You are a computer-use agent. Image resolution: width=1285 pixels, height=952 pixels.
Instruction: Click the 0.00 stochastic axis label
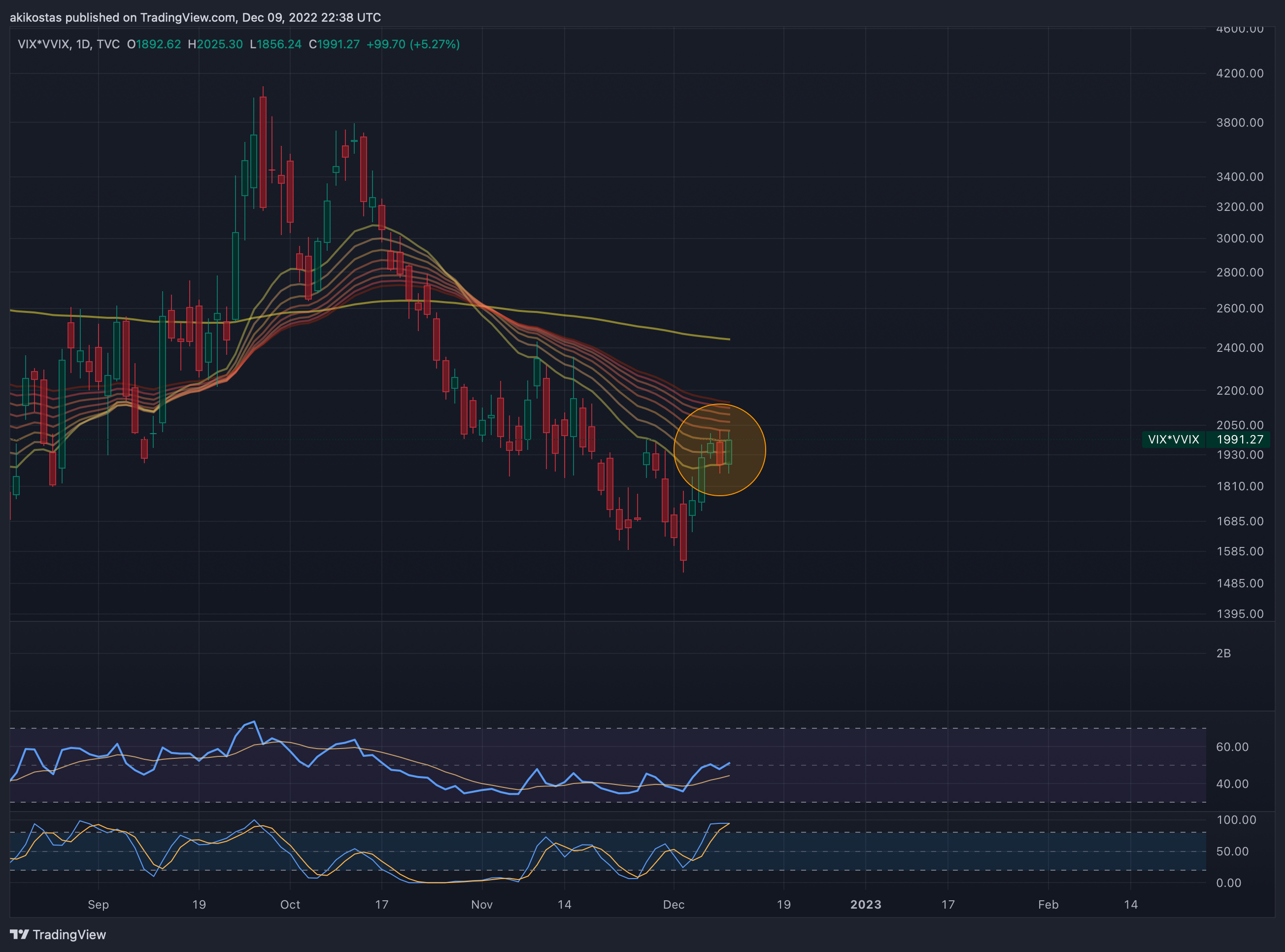point(1228,883)
